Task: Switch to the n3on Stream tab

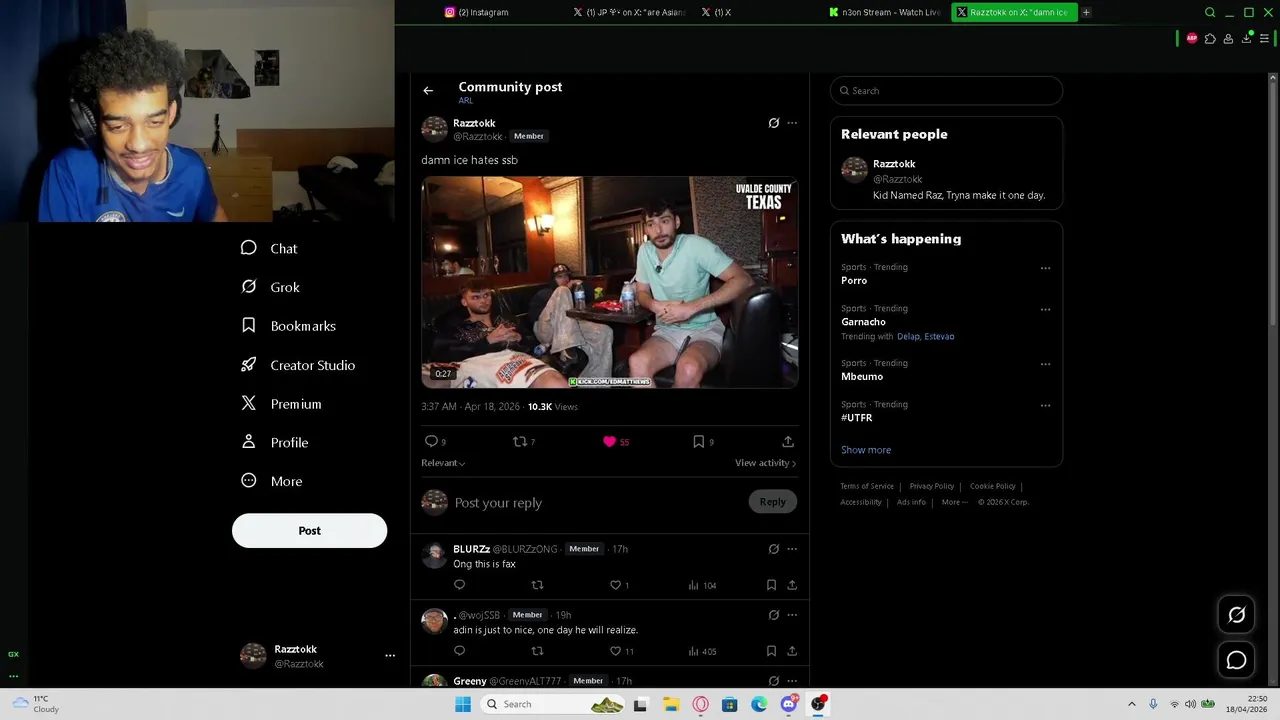Action: [886, 12]
